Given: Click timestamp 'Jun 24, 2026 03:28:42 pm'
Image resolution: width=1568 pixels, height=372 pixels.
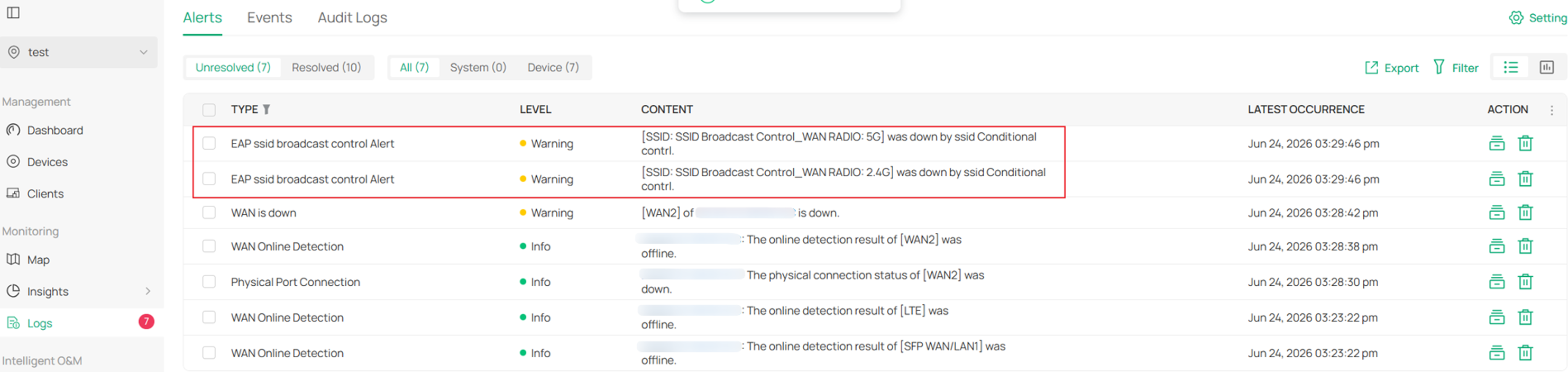Looking at the screenshot, I should tap(1313, 213).
